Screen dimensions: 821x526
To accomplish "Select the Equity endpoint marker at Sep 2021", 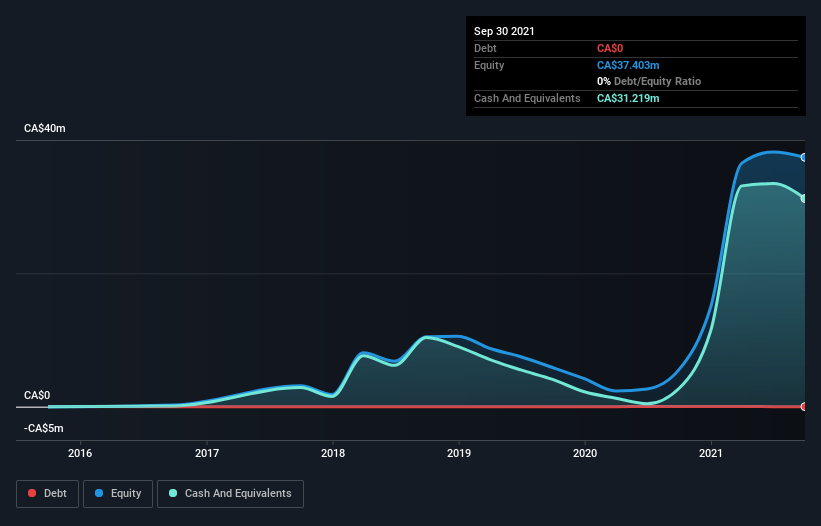I will coord(804,158).
